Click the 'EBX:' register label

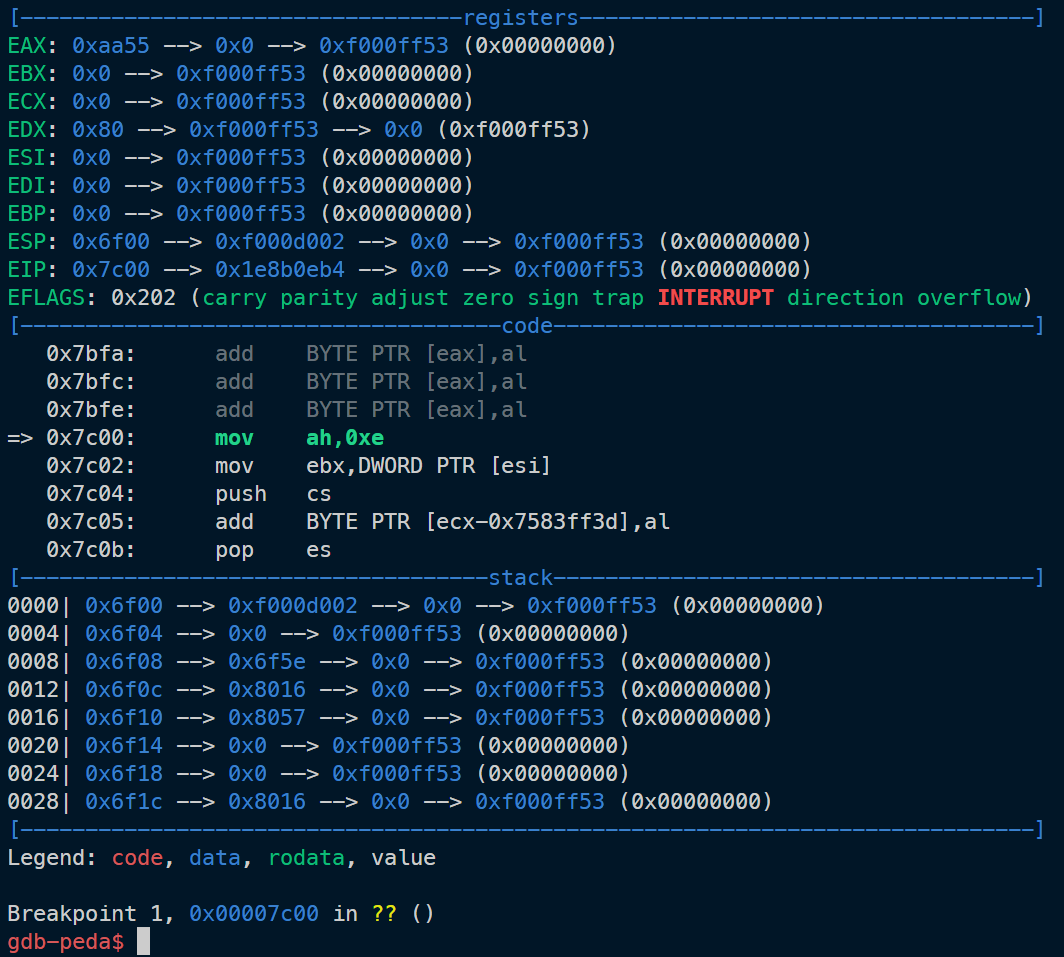pyautogui.click(x=33, y=73)
